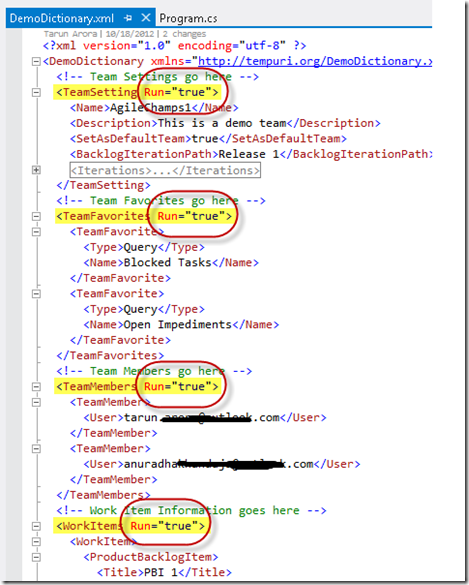The image size is (469, 585).
Task: Click the closing </TeamFavorites> tag
Action: click(110, 356)
